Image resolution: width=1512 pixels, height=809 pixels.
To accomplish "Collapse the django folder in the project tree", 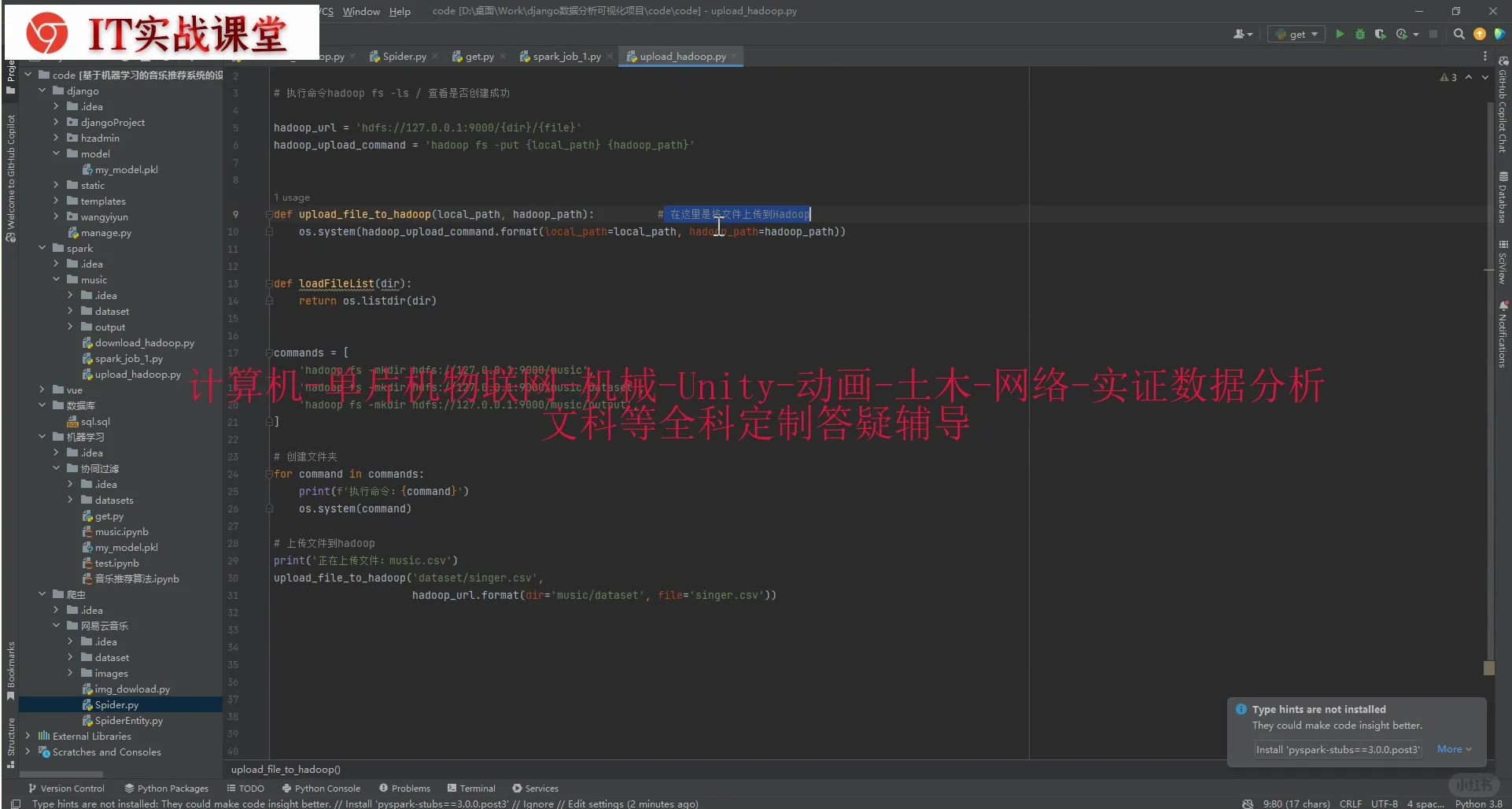I will tap(43, 91).
